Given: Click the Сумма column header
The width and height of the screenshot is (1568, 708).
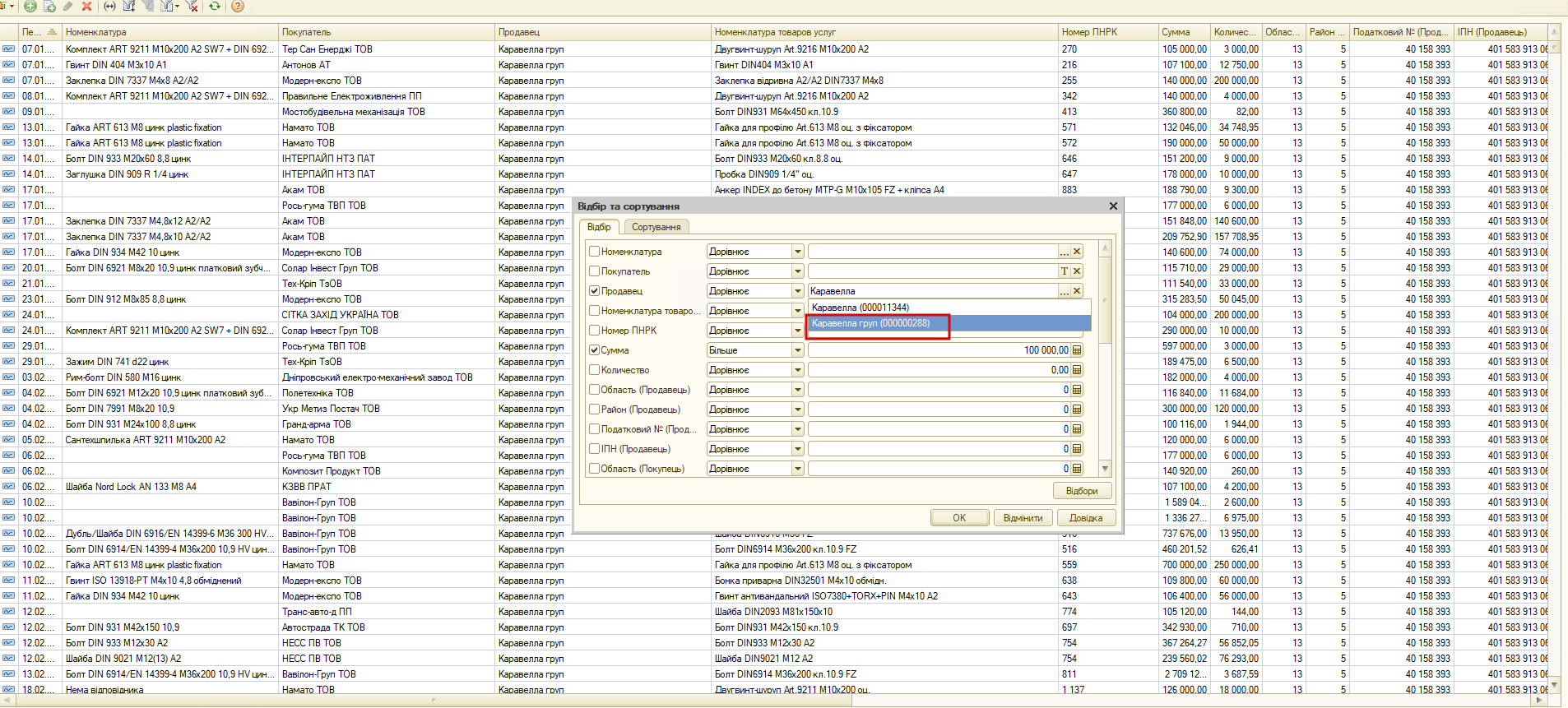Looking at the screenshot, I should point(1184,32).
